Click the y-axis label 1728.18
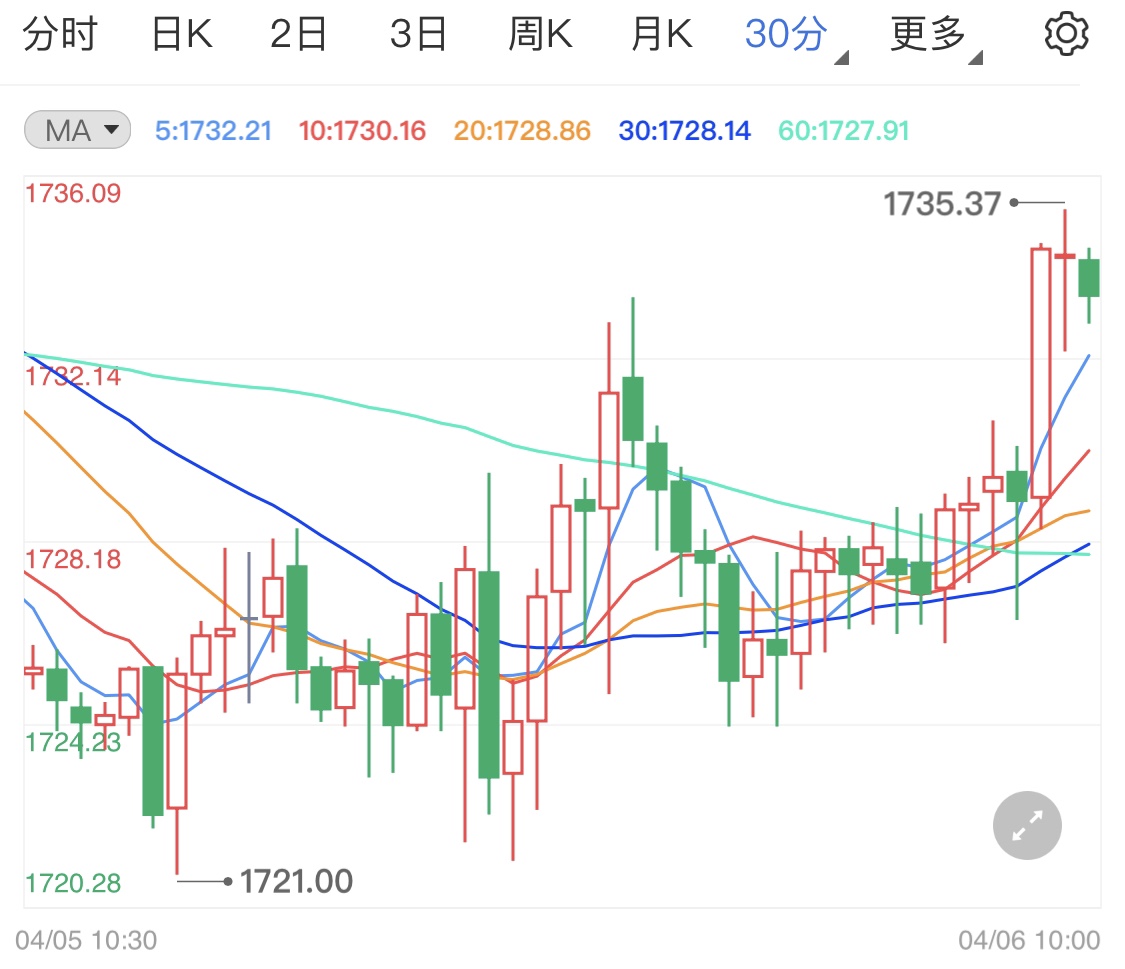The height and width of the screenshot is (969, 1125). tap(73, 559)
